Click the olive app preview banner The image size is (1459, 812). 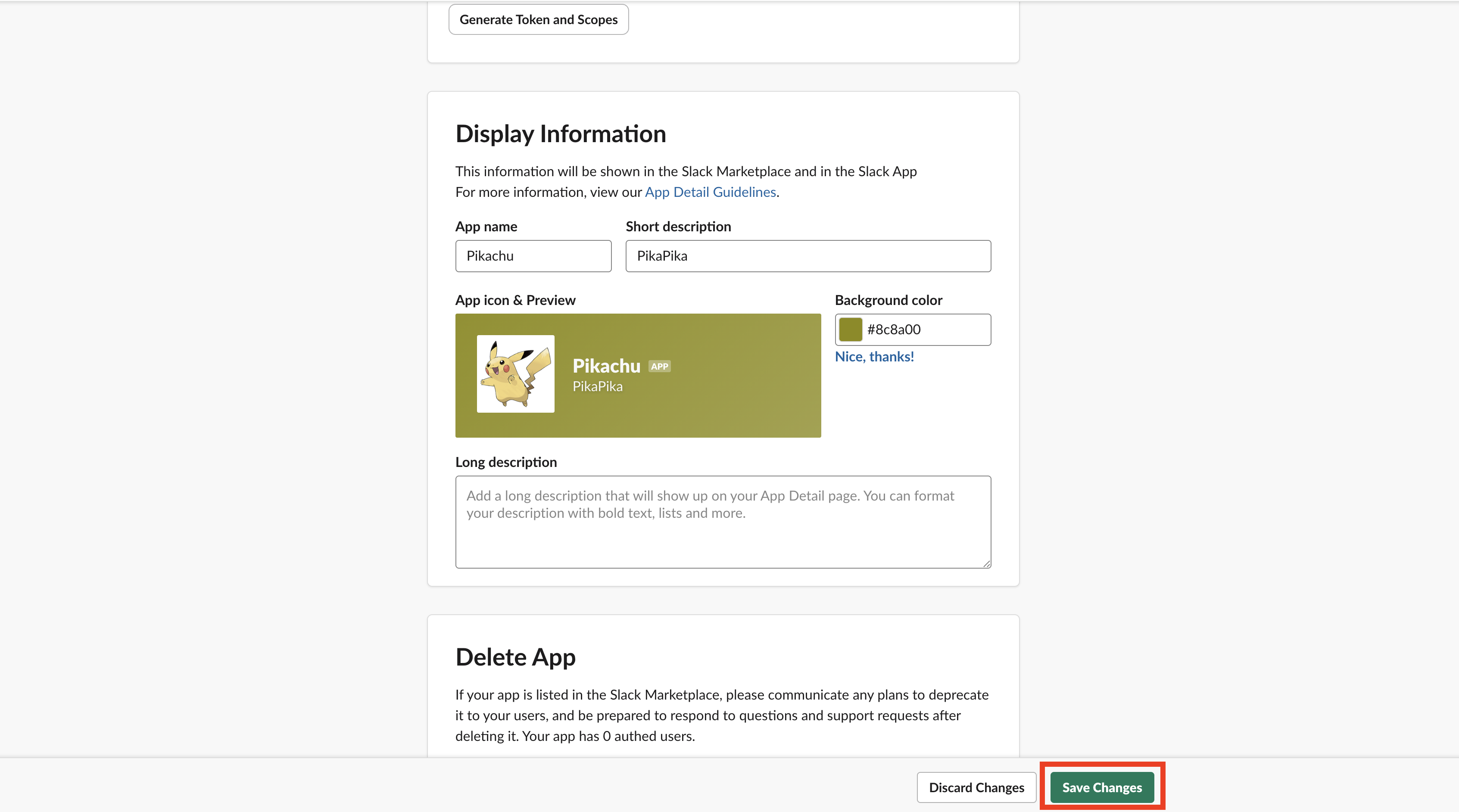pos(638,376)
